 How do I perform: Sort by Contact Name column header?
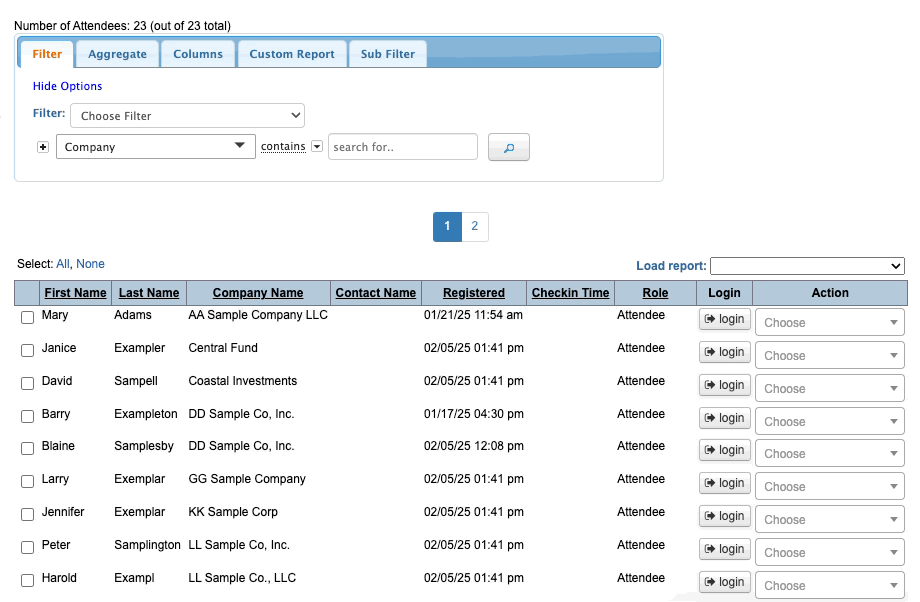click(x=376, y=293)
